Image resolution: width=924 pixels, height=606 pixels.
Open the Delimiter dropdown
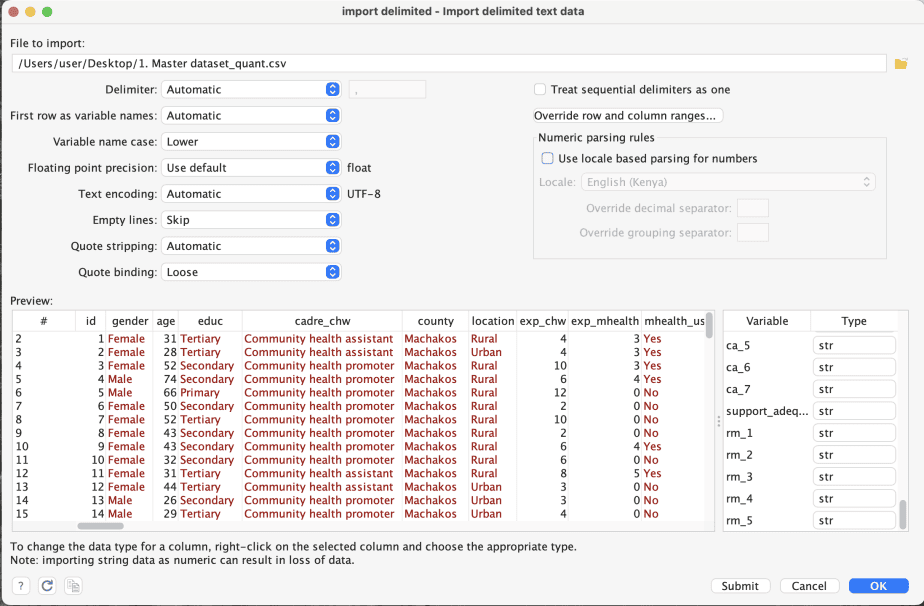point(252,90)
